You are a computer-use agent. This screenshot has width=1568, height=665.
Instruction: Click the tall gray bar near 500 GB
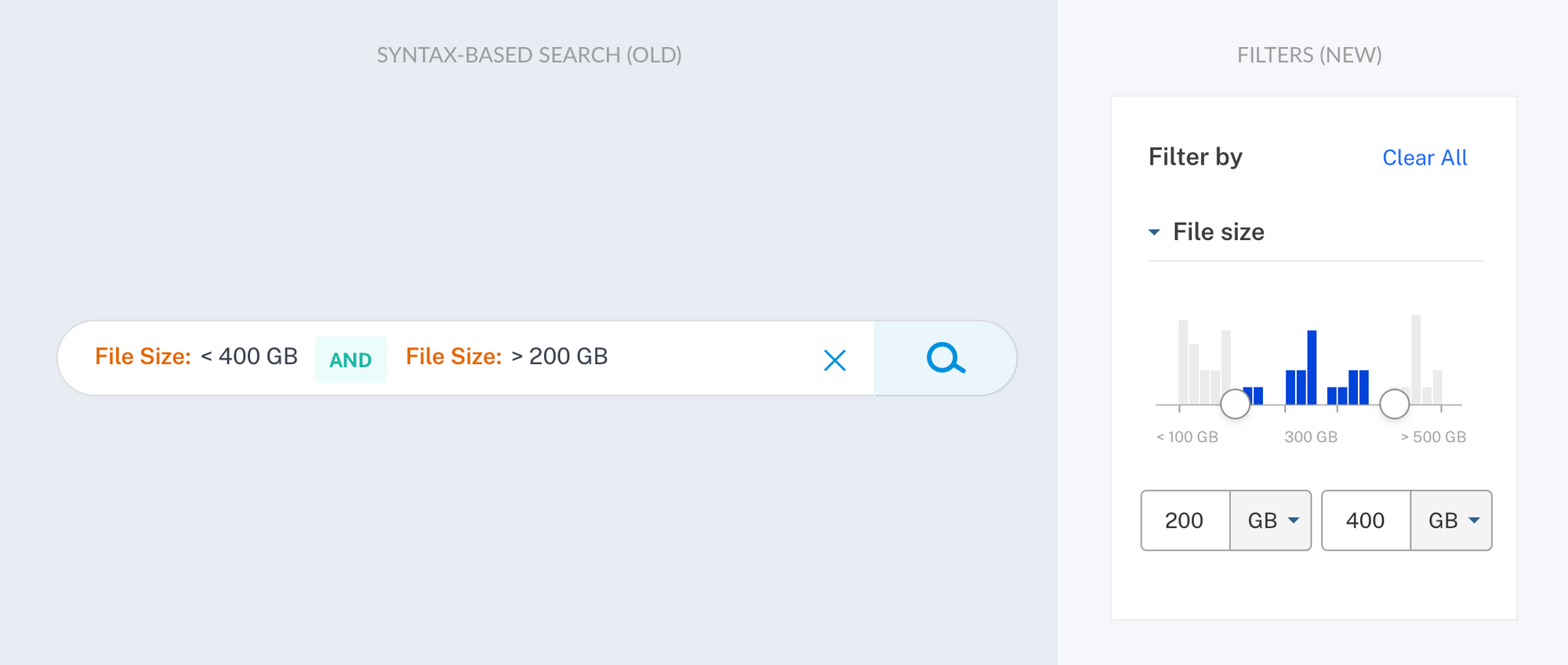tap(1416, 359)
